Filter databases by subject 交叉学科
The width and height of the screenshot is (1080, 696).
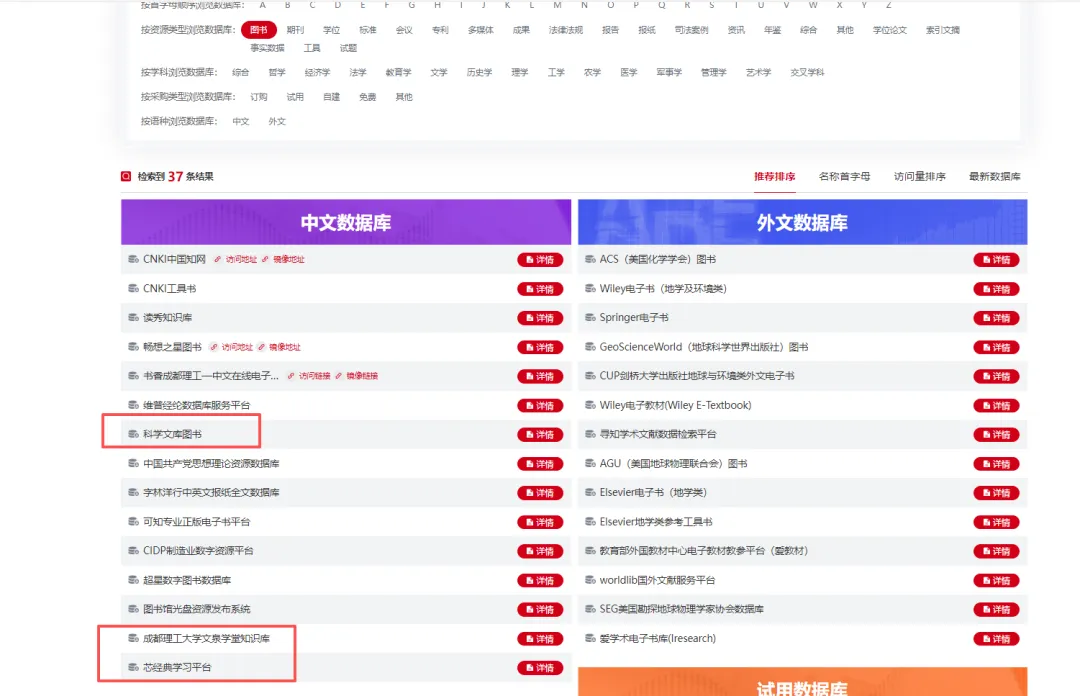[x=807, y=72]
